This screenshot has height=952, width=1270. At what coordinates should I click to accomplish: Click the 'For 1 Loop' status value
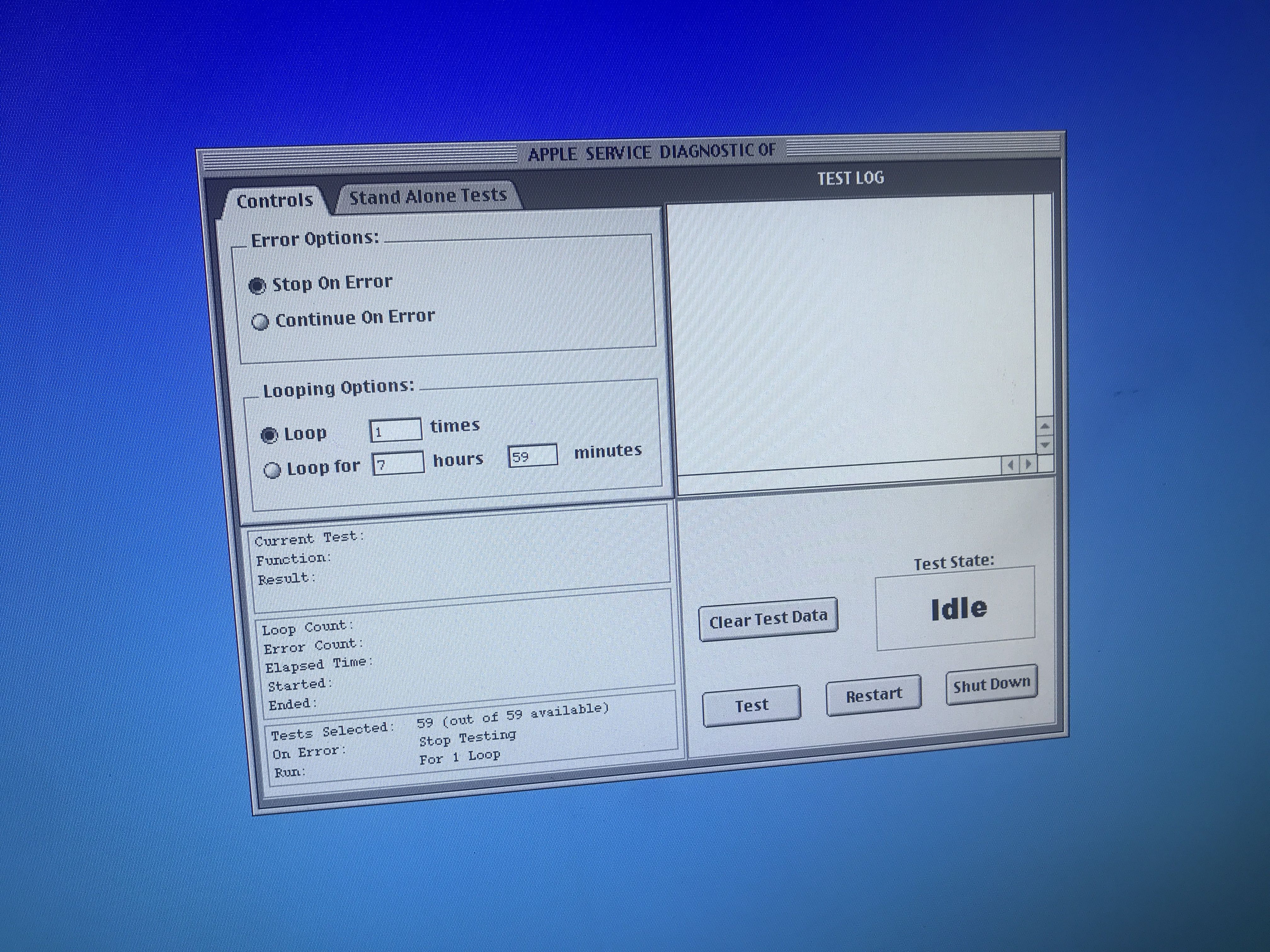tap(459, 757)
